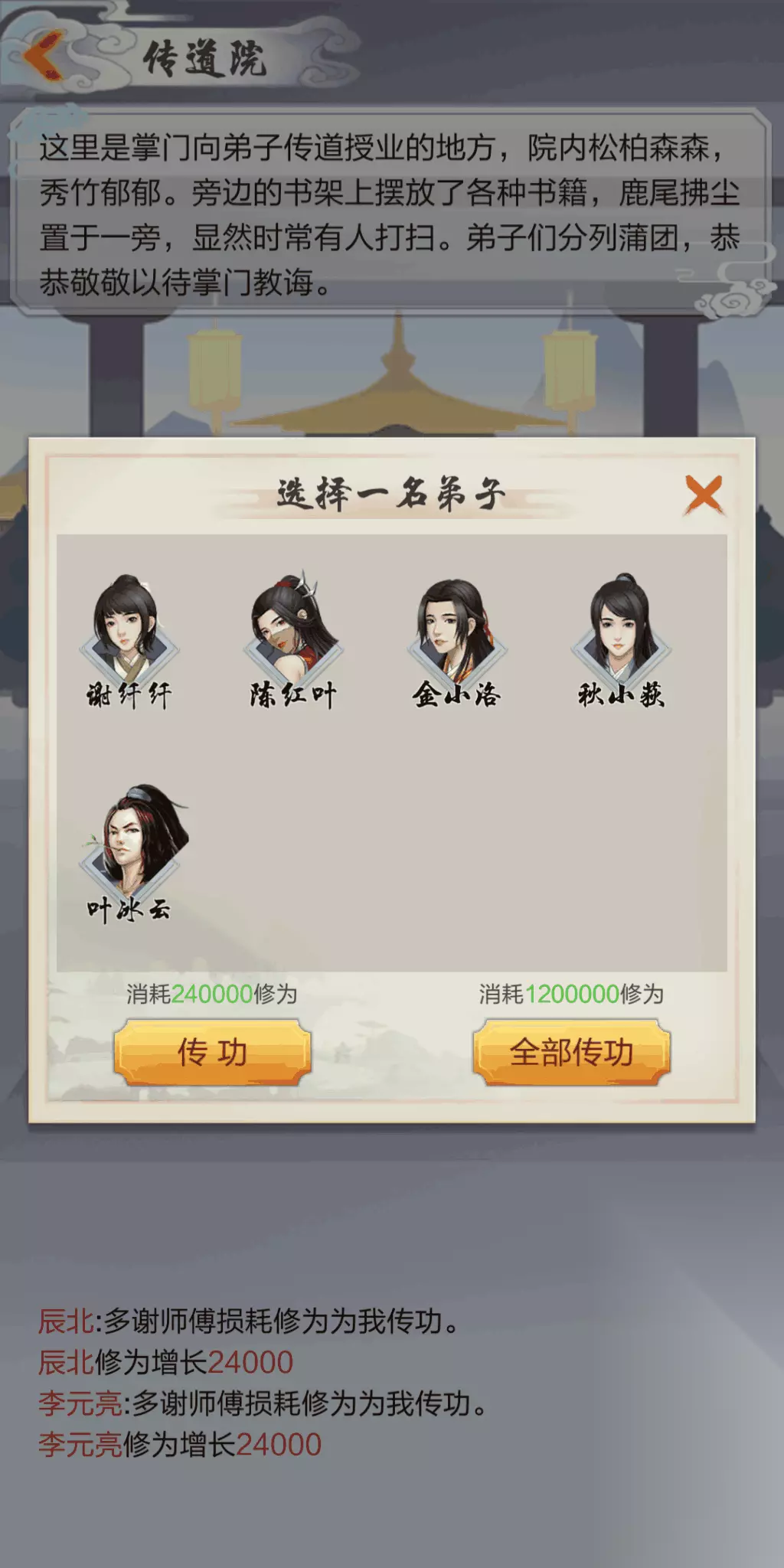This screenshot has width=784, height=1568.
Task: Tap the 选择一名弟子 dialog title
Action: (x=391, y=495)
